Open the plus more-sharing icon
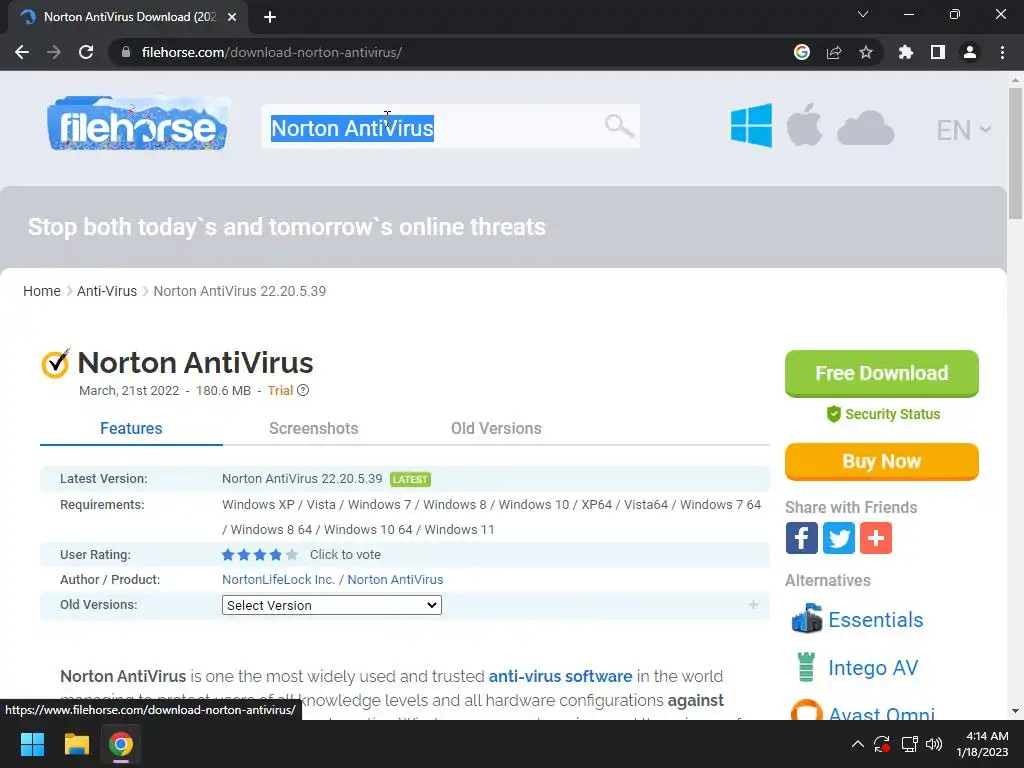This screenshot has width=1024, height=768. click(876, 538)
